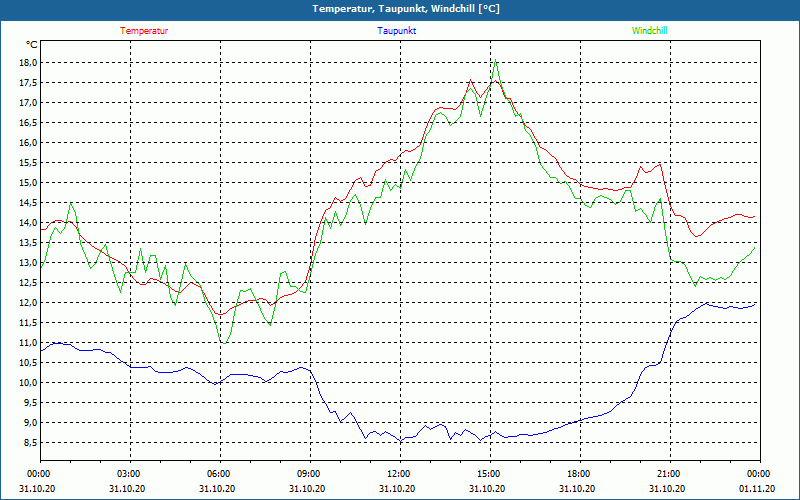Image resolution: width=800 pixels, height=500 pixels.
Task: Click the 01.11.20 date label
Action: tap(757, 488)
